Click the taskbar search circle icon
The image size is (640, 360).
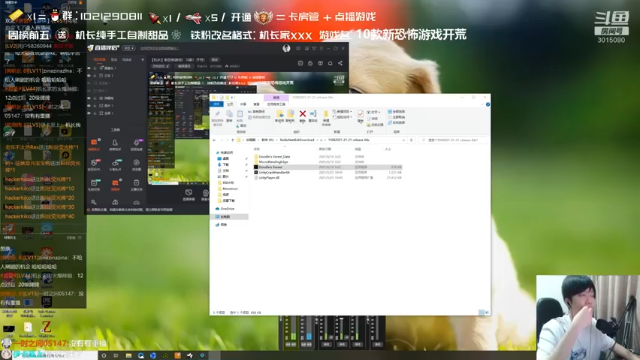click(x=104, y=356)
